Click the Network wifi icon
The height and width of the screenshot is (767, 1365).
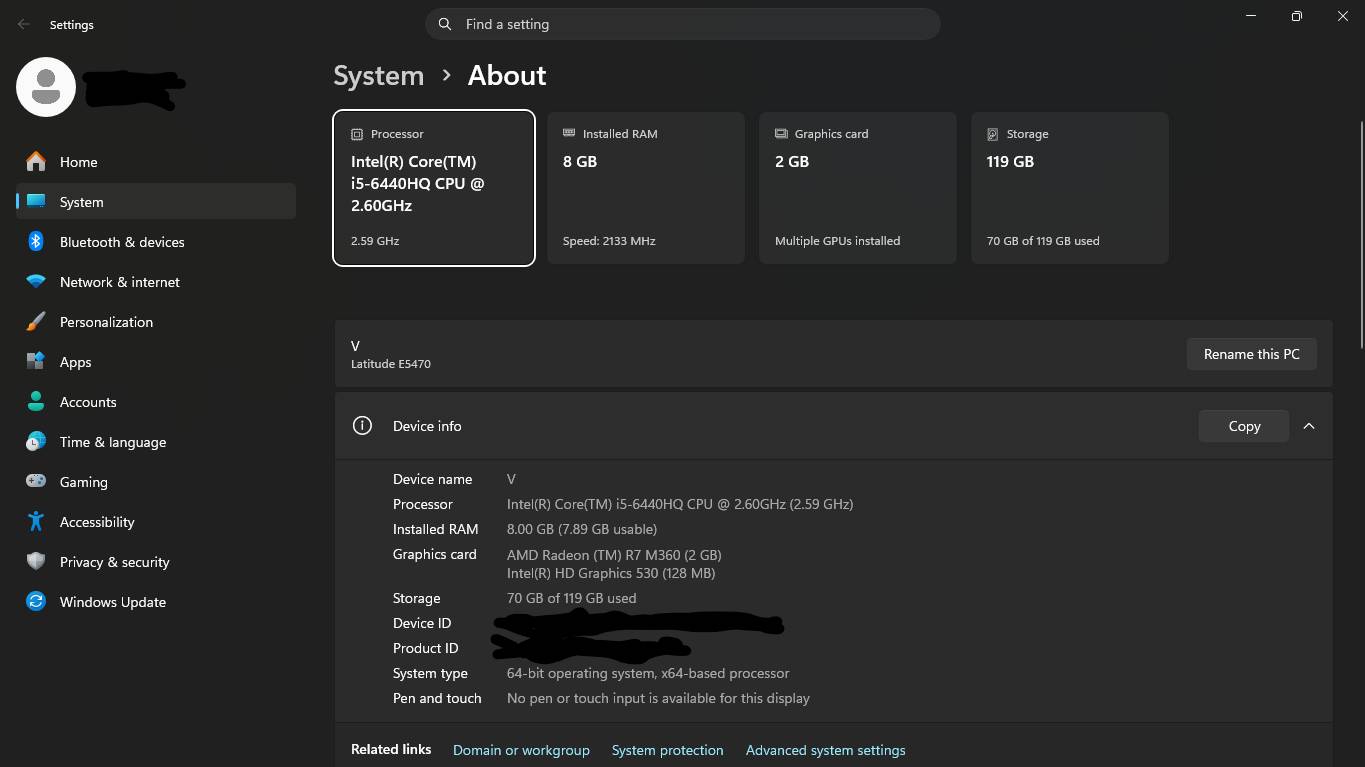point(36,281)
